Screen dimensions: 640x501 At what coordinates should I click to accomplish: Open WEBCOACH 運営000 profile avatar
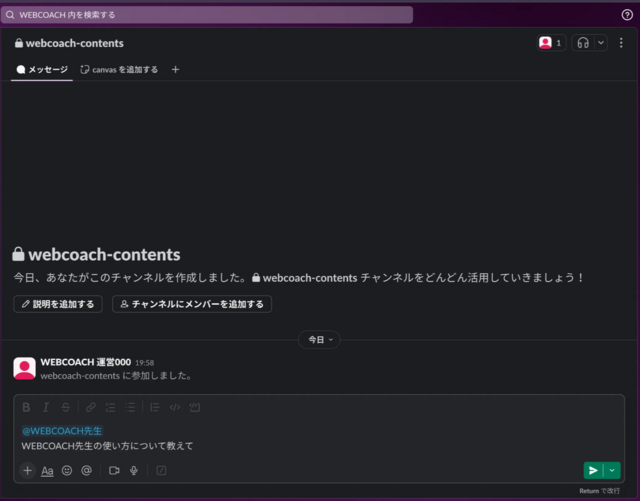(x=24, y=368)
